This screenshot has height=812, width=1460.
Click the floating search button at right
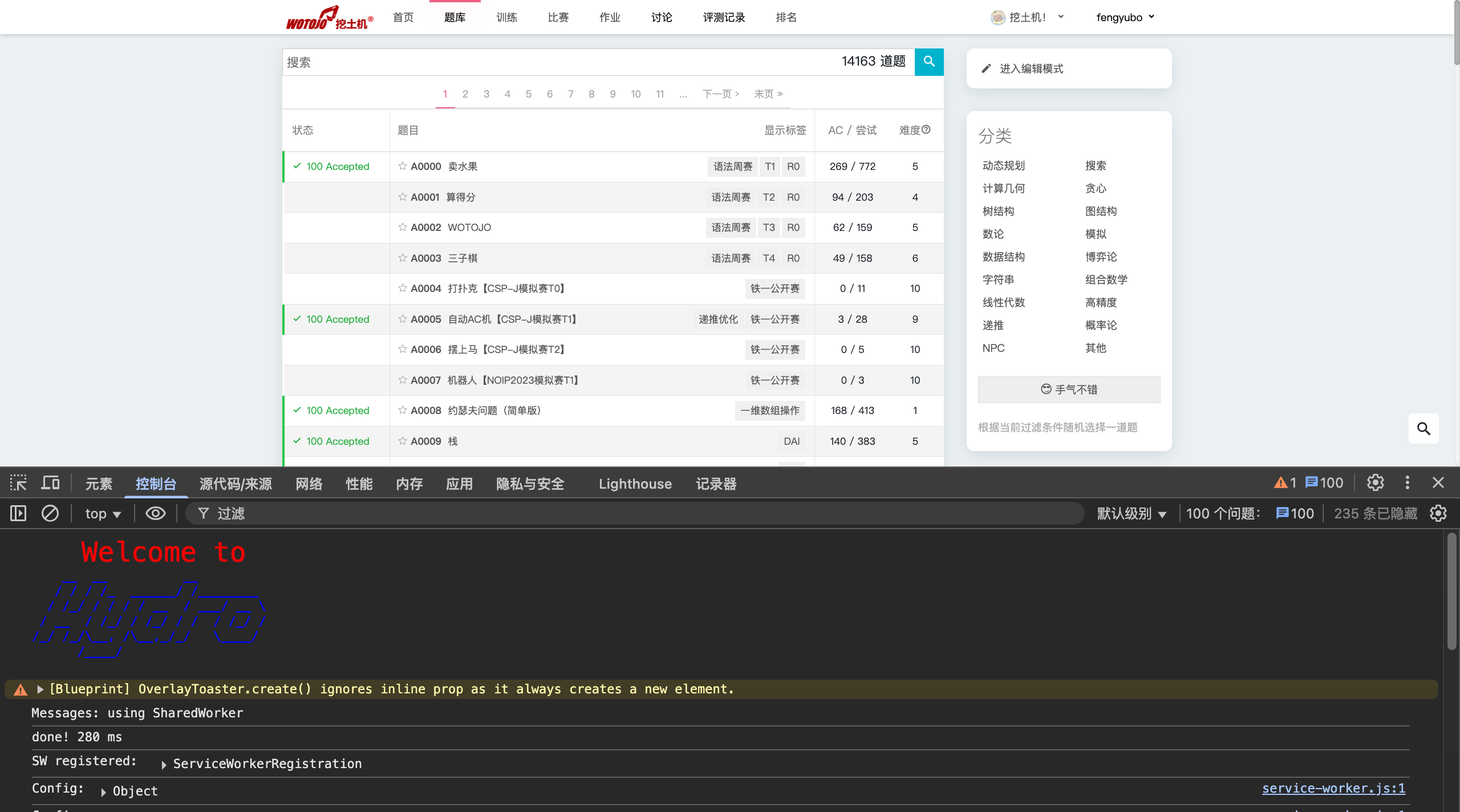[x=1423, y=428]
